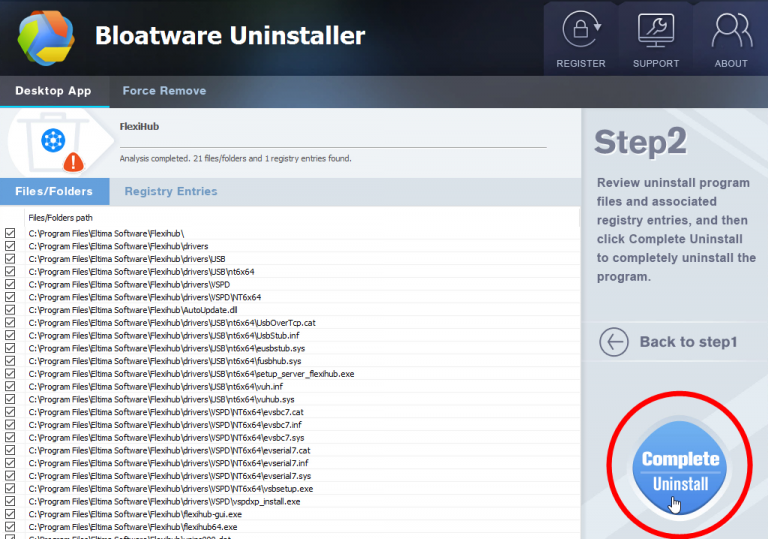Click the Bloatware Uninstaller logo

click(x=46, y=37)
